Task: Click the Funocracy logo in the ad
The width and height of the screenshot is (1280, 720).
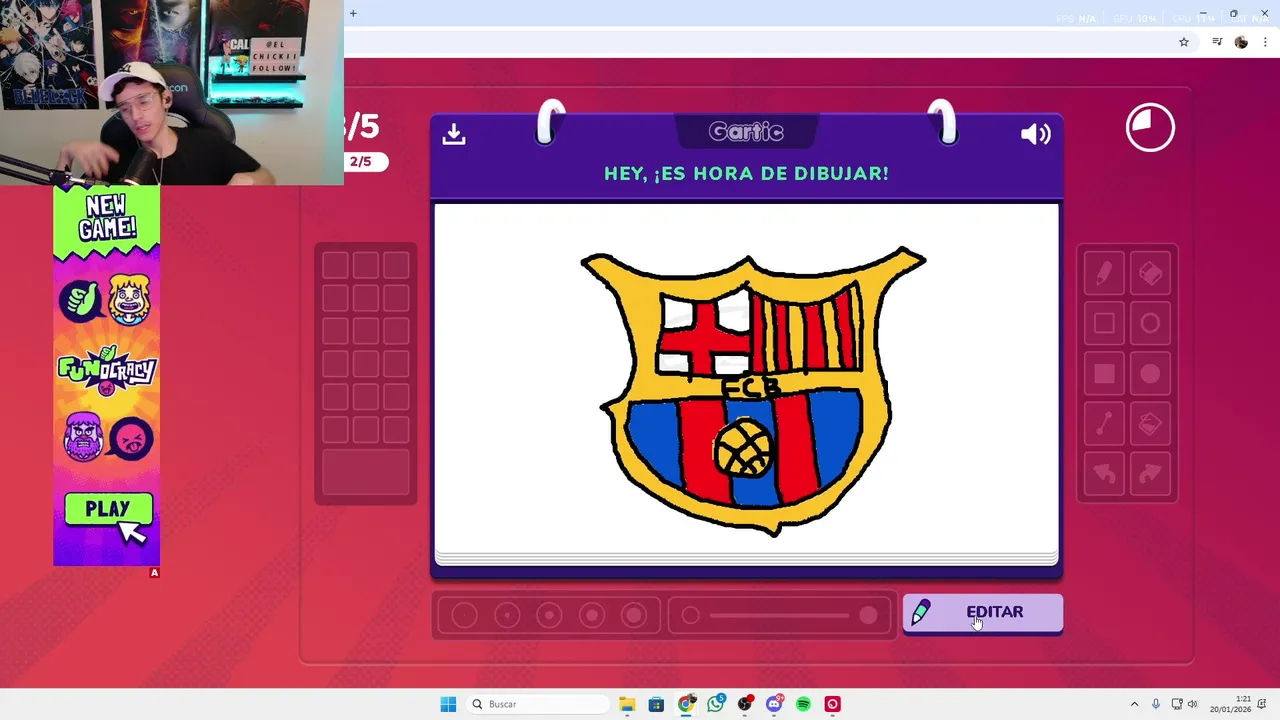Action: [x=107, y=370]
